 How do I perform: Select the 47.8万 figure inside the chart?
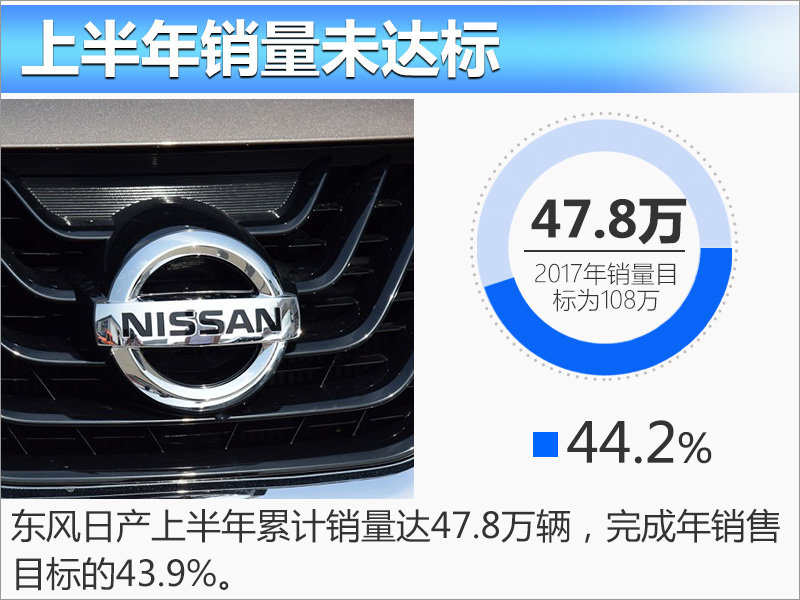tap(608, 221)
